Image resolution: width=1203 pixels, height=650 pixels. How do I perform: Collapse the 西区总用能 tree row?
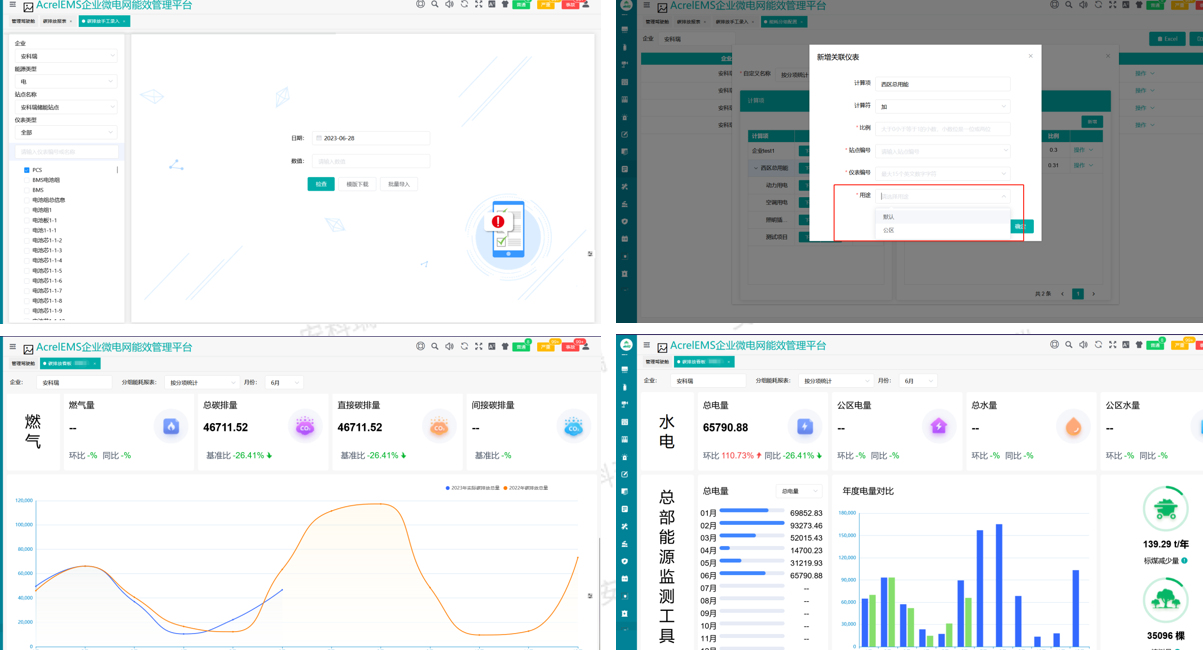[756, 168]
